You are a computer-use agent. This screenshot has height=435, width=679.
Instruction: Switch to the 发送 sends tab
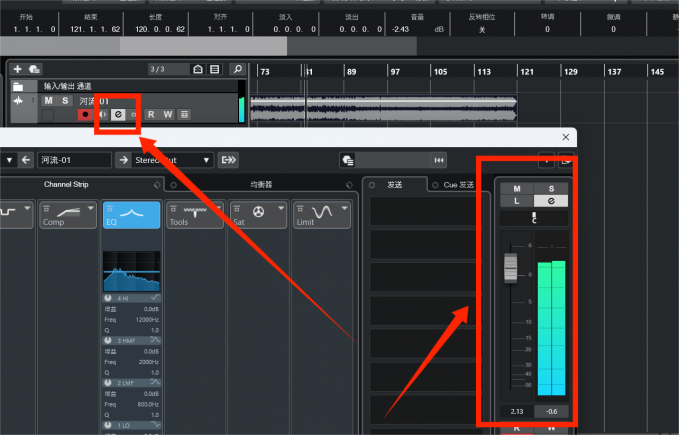click(x=394, y=185)
